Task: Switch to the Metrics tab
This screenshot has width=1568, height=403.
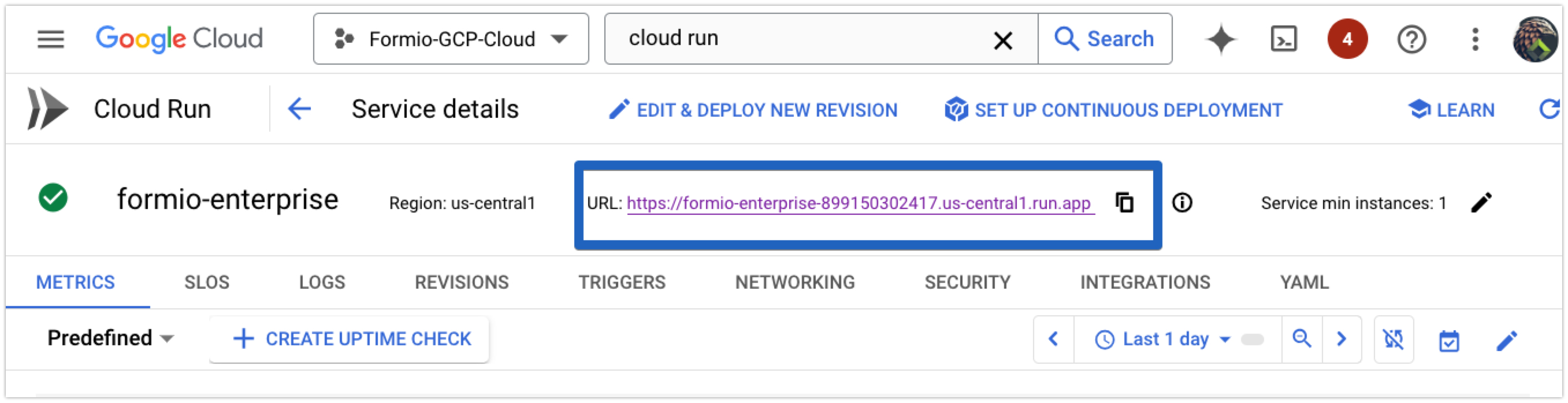Action: point(76,282)
